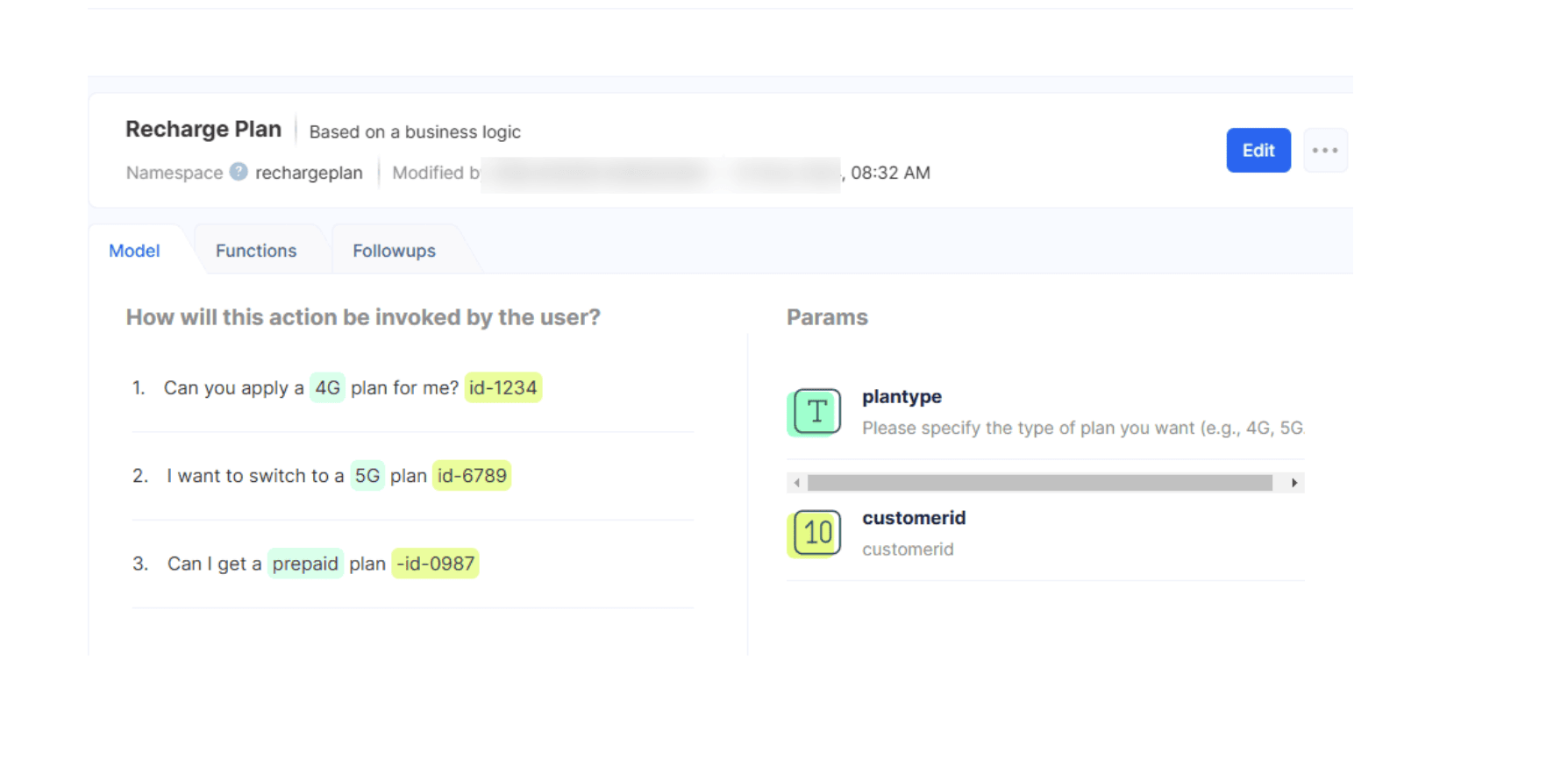
Task: Open the three-dots more options menu
Action: (1324, 151)
